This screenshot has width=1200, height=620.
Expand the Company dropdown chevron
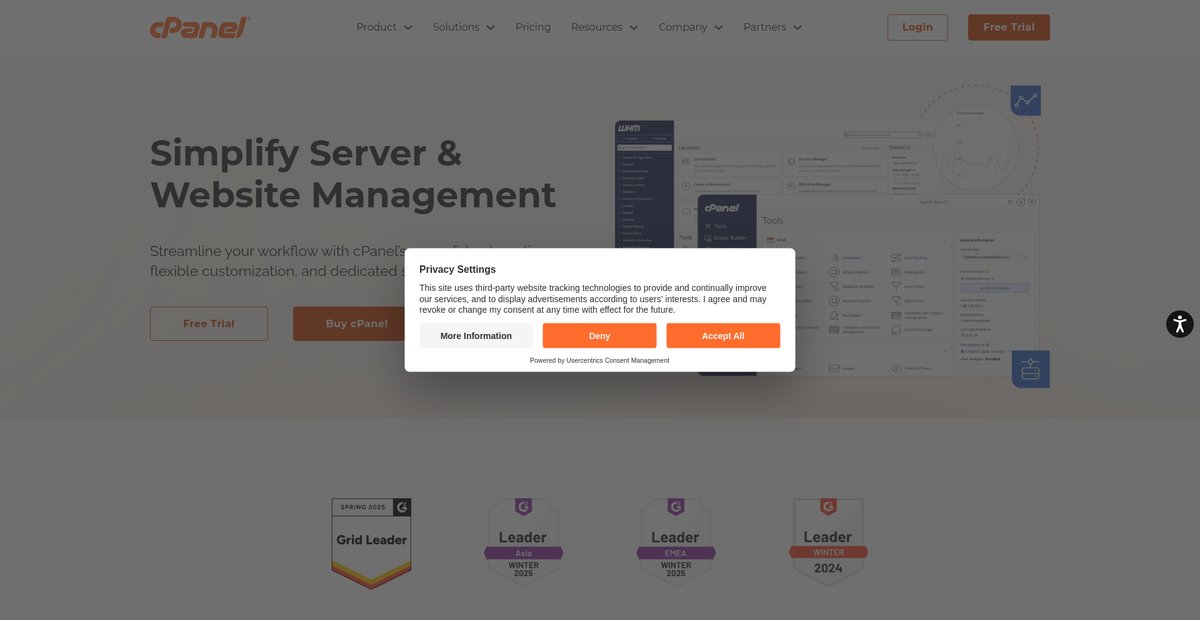(718, 27)
